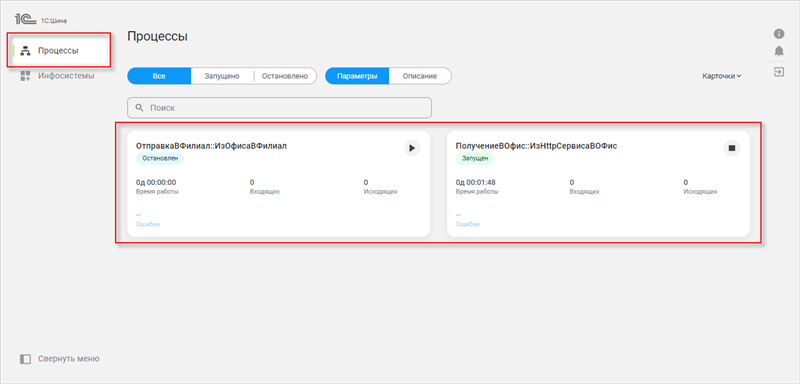The height and width of the screenshot is (384, 800).
Task: Switch to the Описание view
Action: (420, 76)
